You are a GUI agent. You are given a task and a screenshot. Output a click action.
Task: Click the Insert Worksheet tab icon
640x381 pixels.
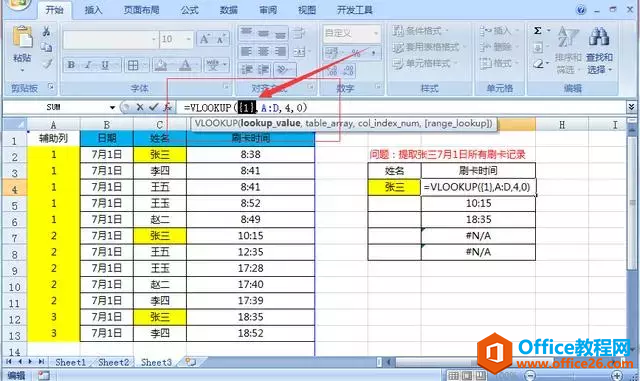191,362
